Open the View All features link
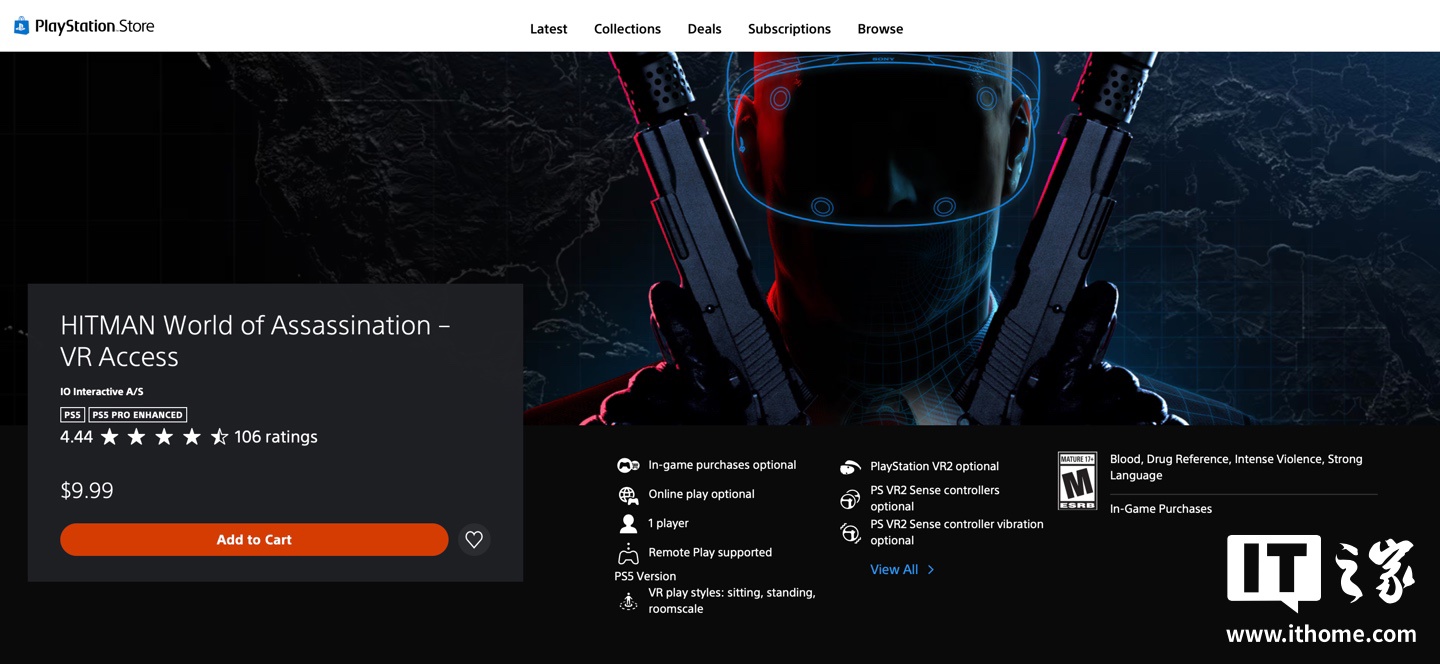The width and height of the screenshot is (1440, 664). click(x=893, y=570)
